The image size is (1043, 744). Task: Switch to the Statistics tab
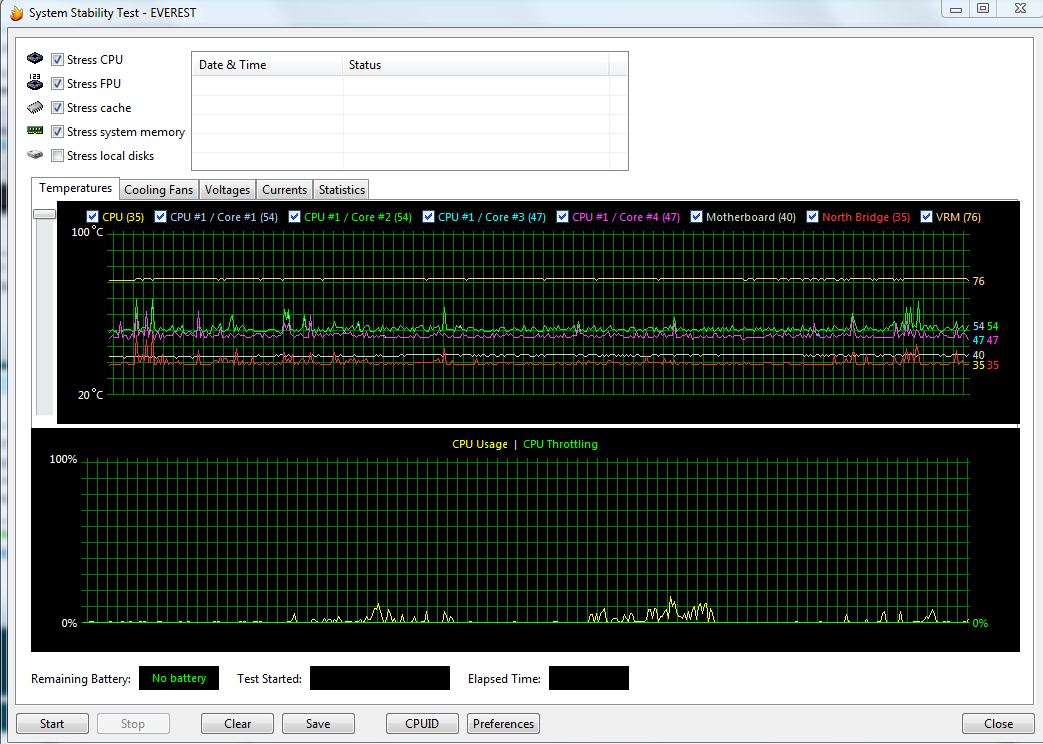(341, 190)
